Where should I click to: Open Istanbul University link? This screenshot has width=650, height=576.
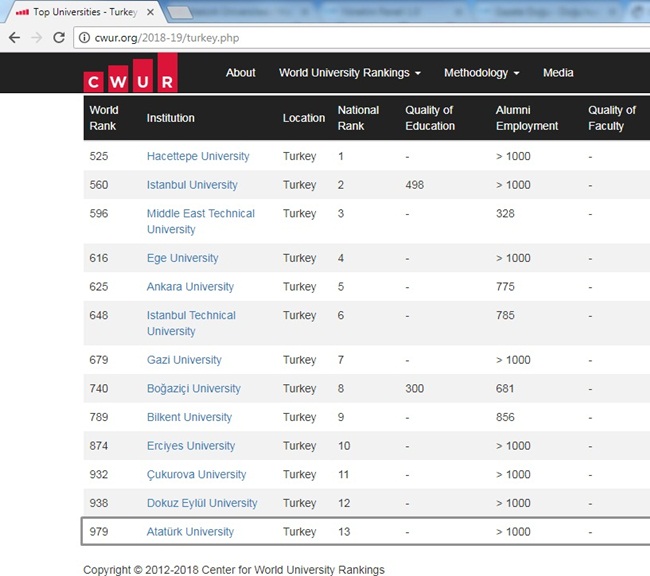coord(192,185)
